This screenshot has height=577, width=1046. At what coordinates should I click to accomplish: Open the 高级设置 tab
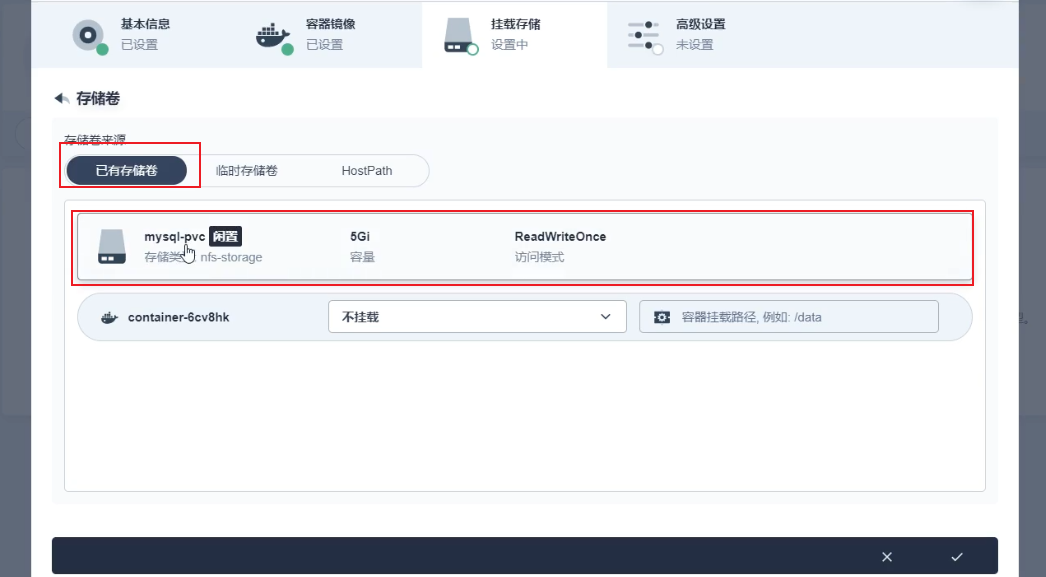point(700,34)
